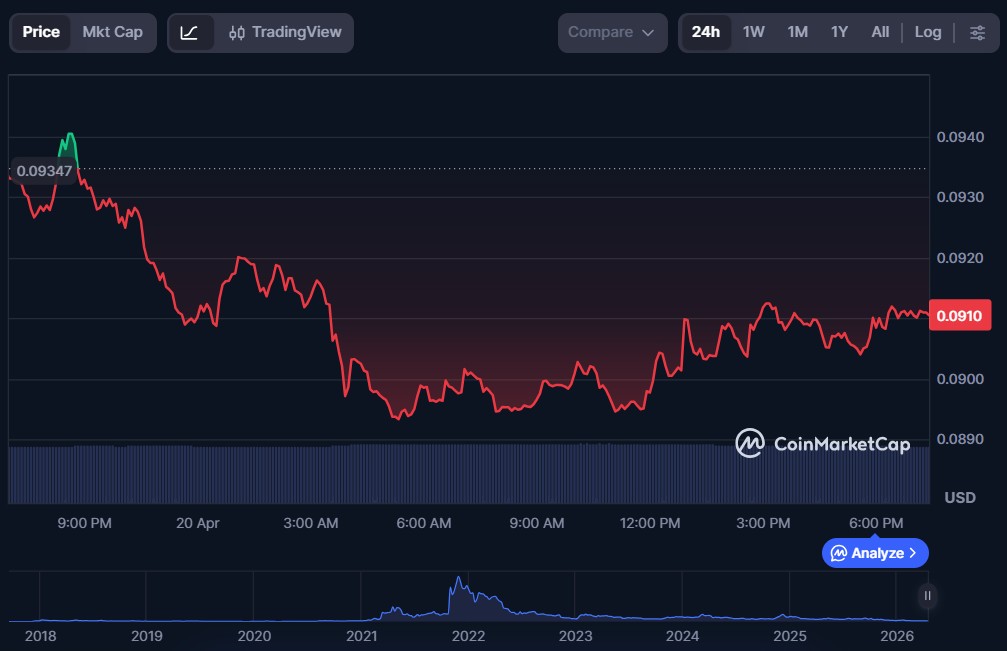The width and height of the screenshot is (1007, 651).
Task: Click the 0.09347 opening price label
Action: [44, 171]
